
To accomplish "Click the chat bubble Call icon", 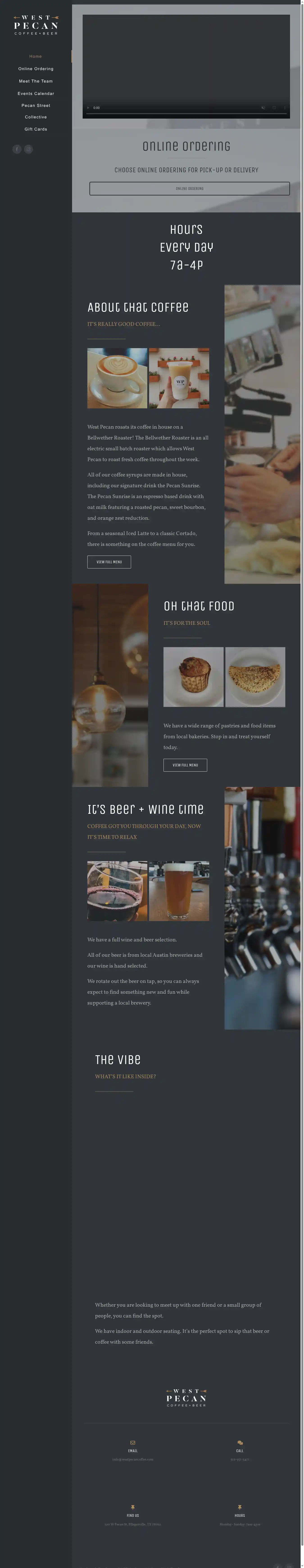I will 240,1443.
